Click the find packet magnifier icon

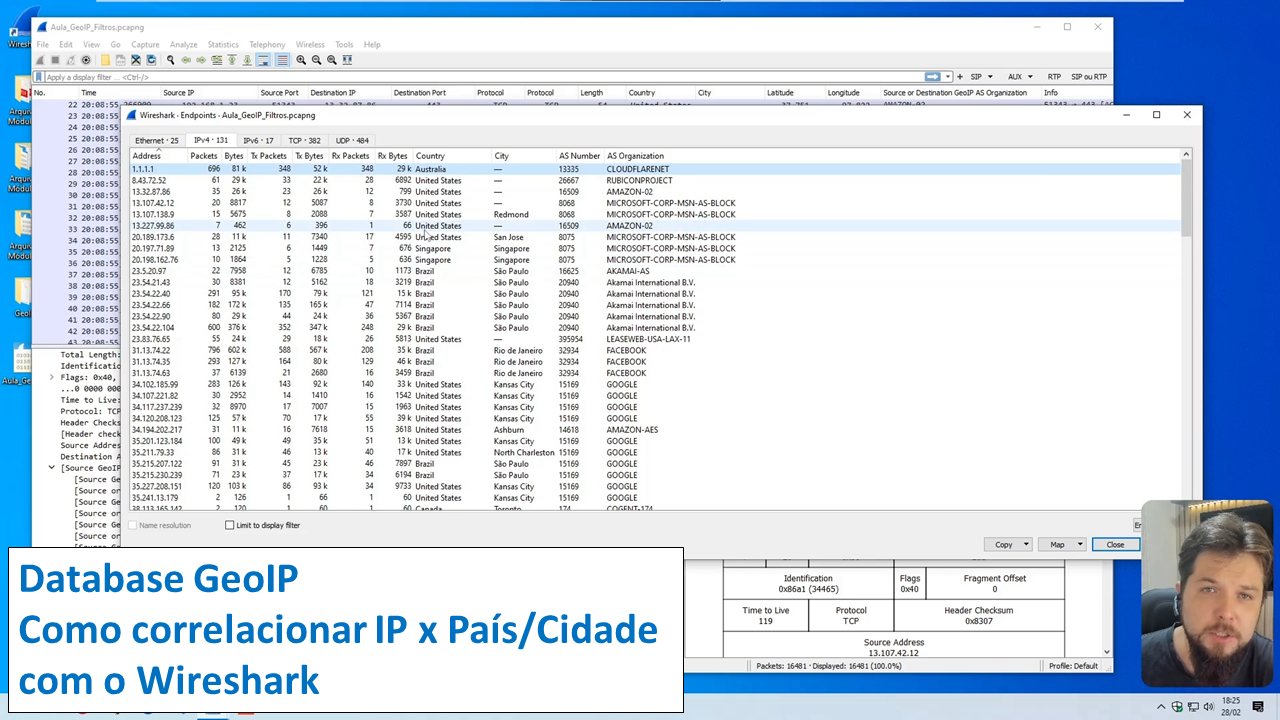pyautogui.click(x=170, y=60)
